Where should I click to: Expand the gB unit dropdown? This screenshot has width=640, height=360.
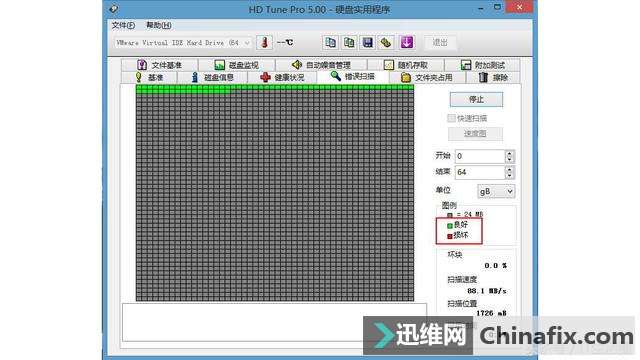pyautogui.click(x=496, y=191)
